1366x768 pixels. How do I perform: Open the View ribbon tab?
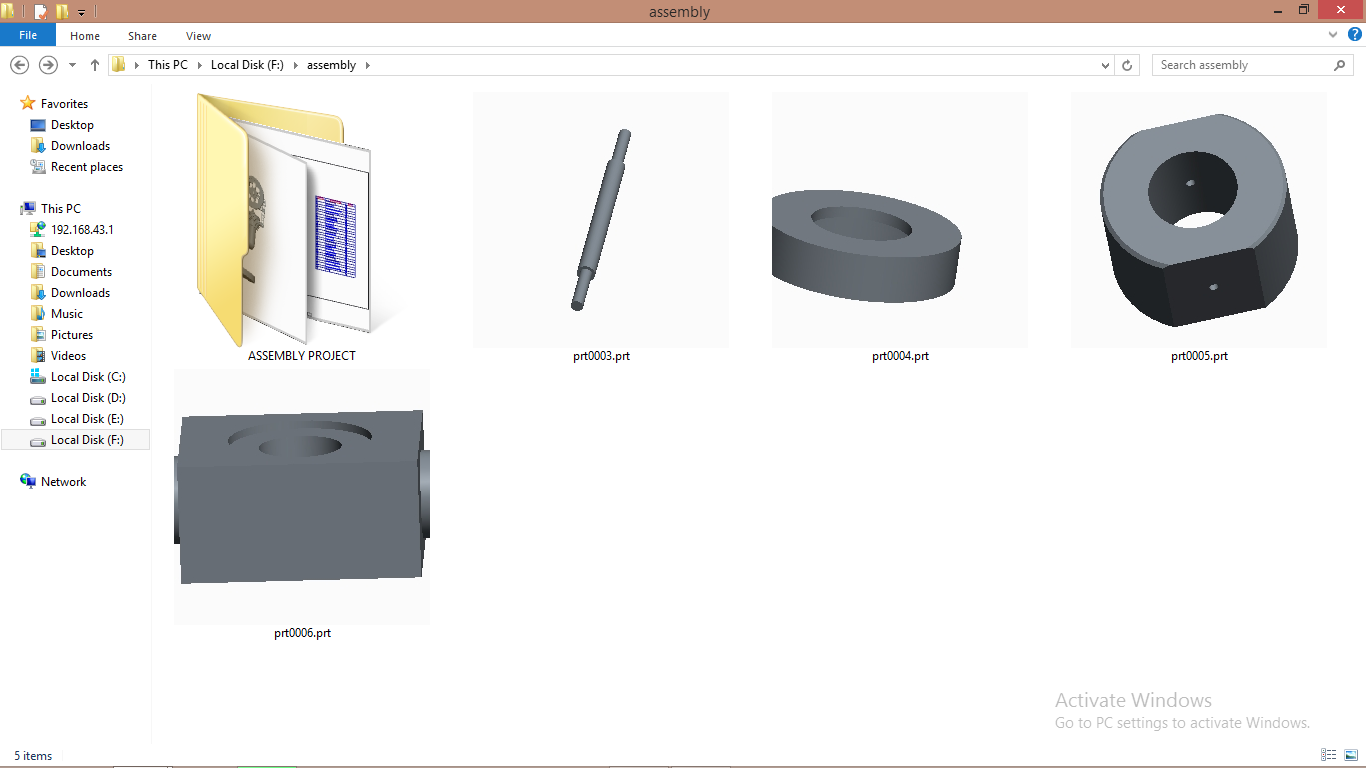[198, 36]
